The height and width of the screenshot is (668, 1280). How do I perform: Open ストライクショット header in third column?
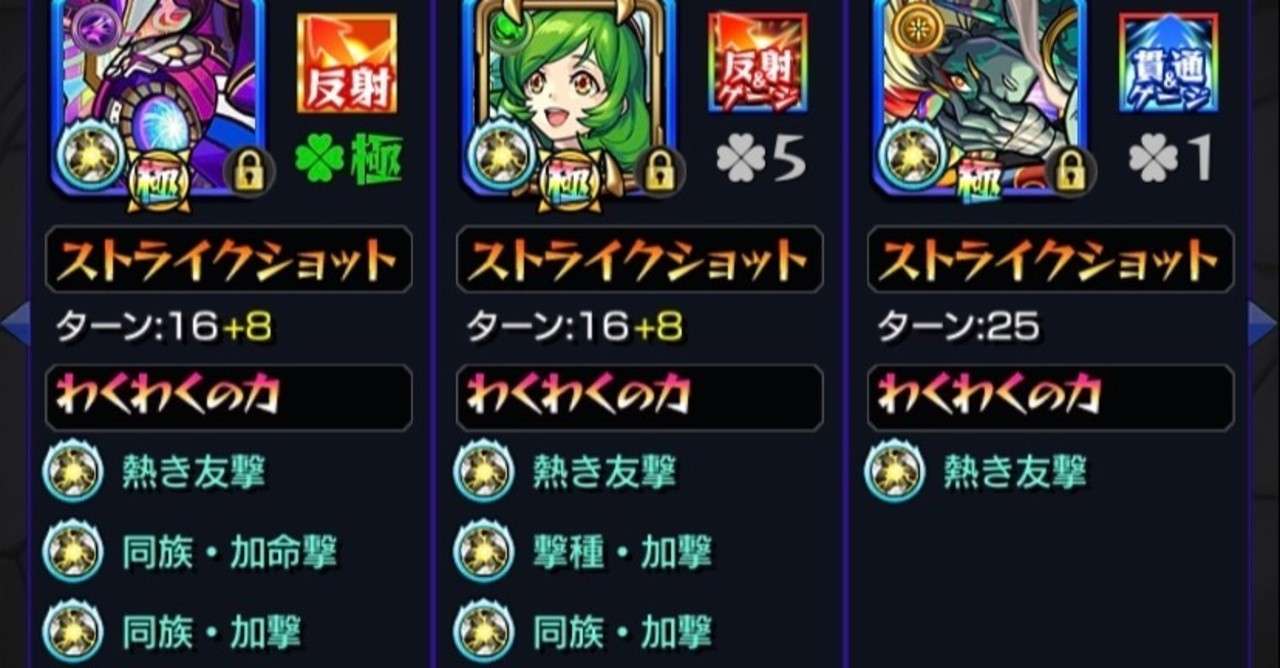(x=1050, y=260)
